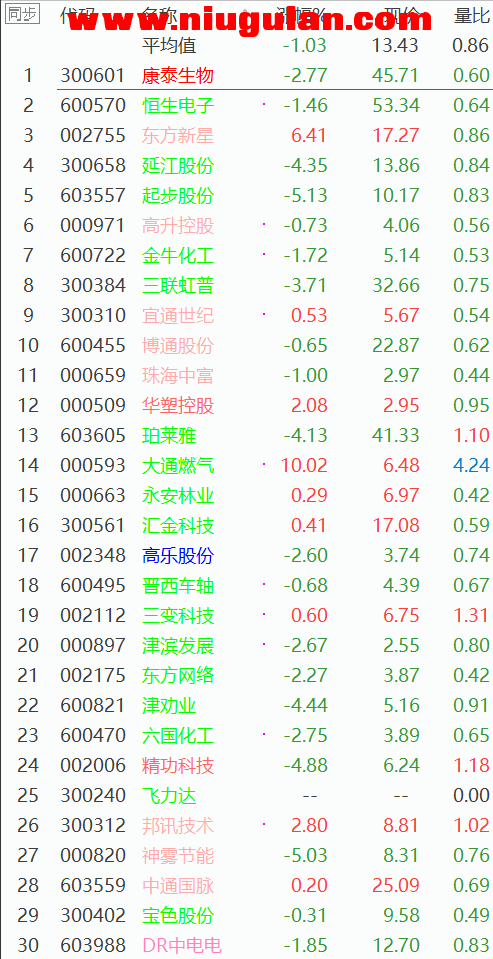Image resolution: width=493 pixels, height=959 pixels.
Task: Sort by 现价 column header
Action: pyautogui.click(x=401, y=15)
